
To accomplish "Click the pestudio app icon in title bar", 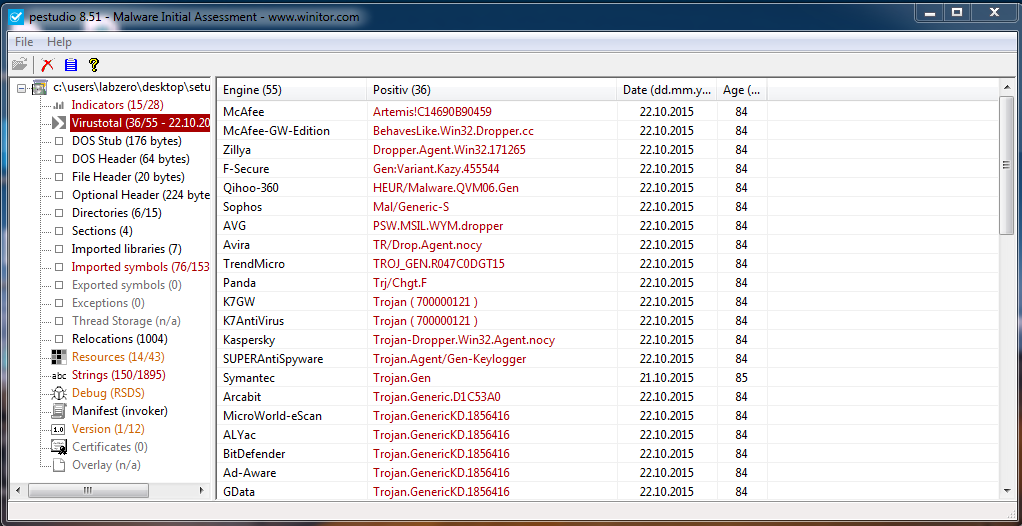I will coord(17,17).
